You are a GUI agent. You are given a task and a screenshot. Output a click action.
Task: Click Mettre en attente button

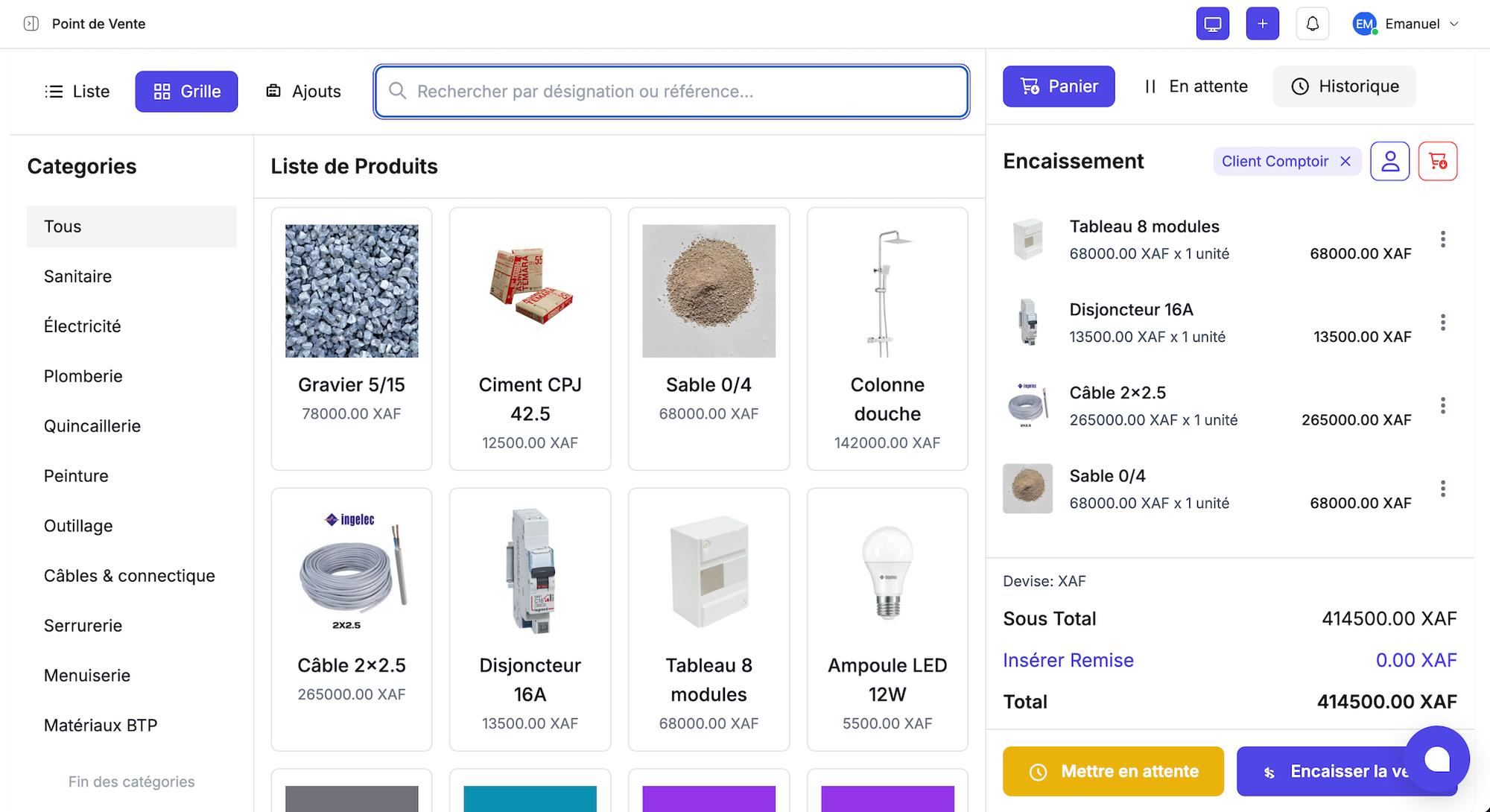pyautogui.click(x=1113, y=771)
